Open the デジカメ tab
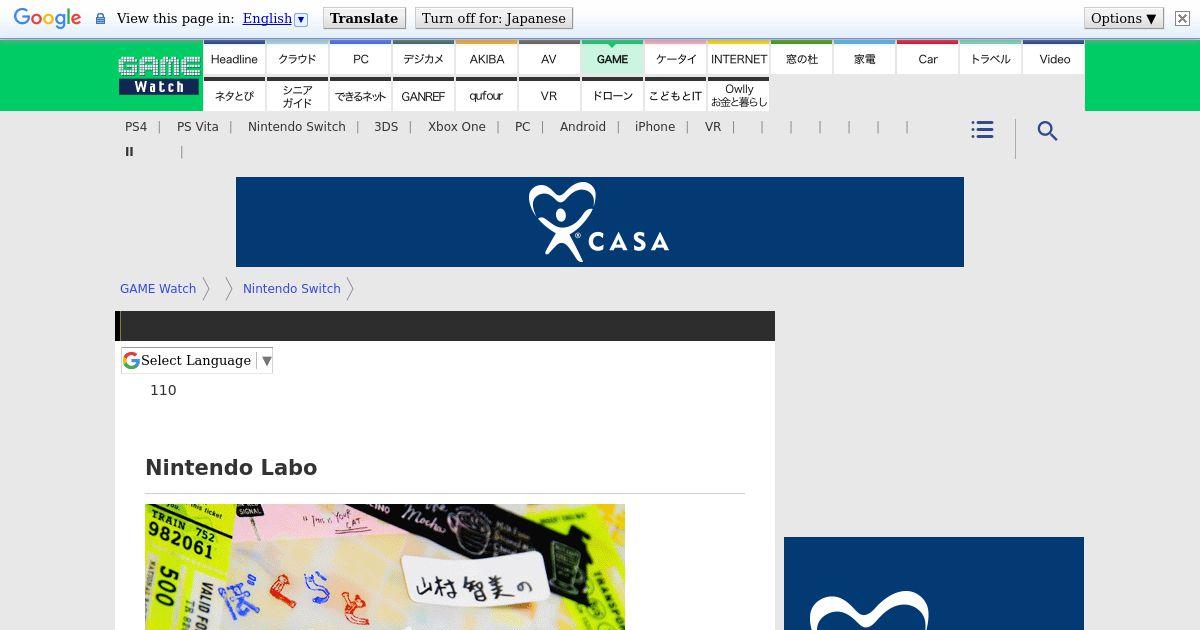The image size is (1200, 630). tap(423, 59)
